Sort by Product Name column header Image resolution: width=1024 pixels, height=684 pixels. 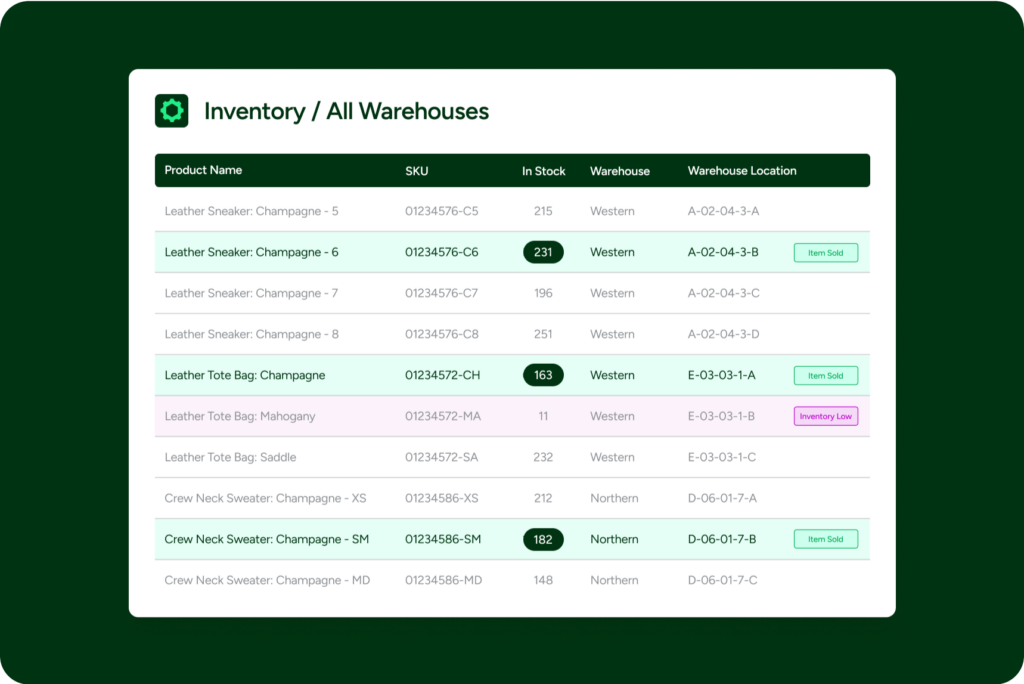[x=203, y=170]
